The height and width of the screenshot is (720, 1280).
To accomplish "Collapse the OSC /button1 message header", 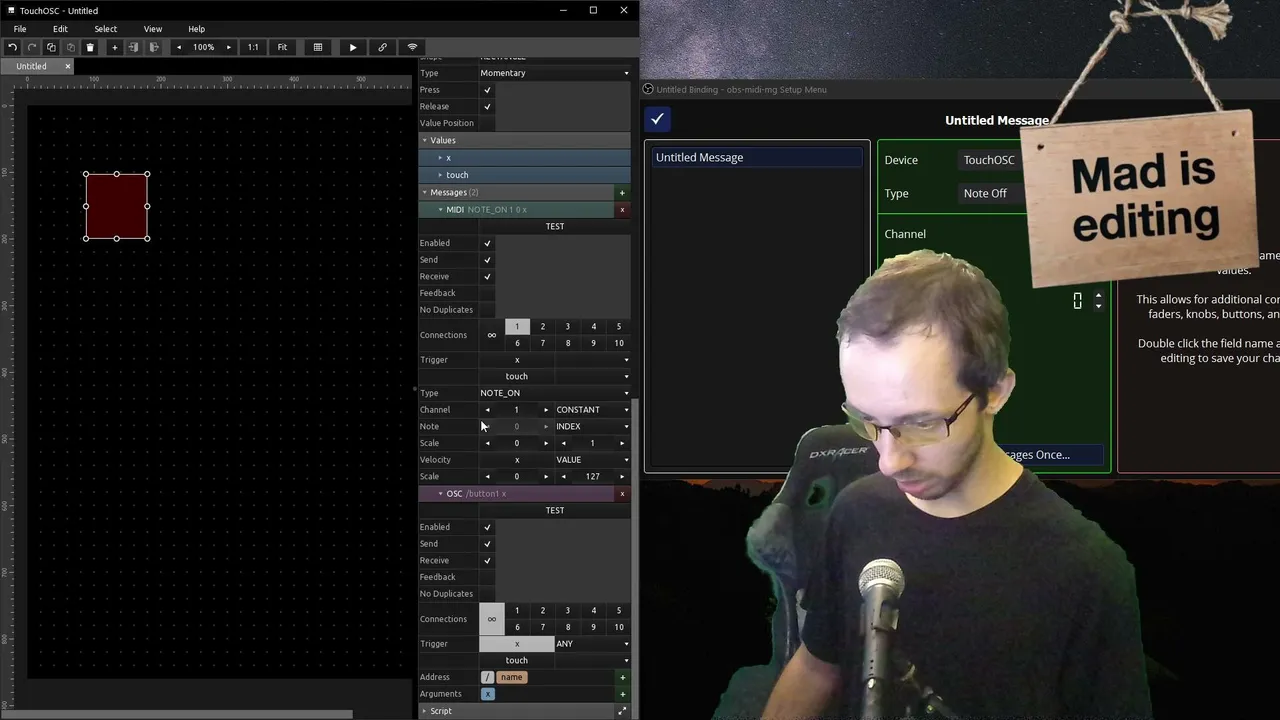I will click(440, 494).
